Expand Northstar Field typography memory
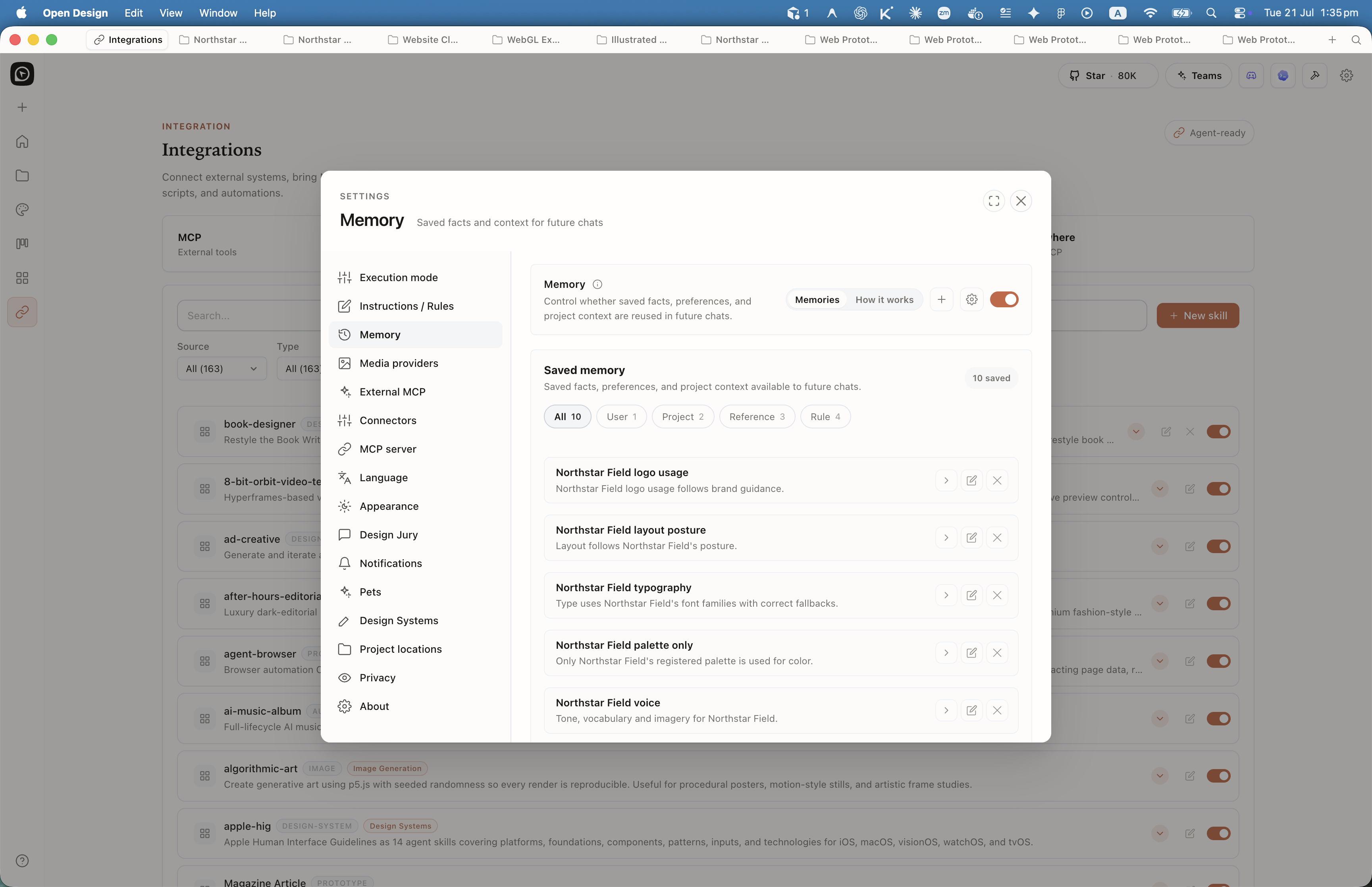This screenshot has height=887, width=1372. click(x=946, y=596)
